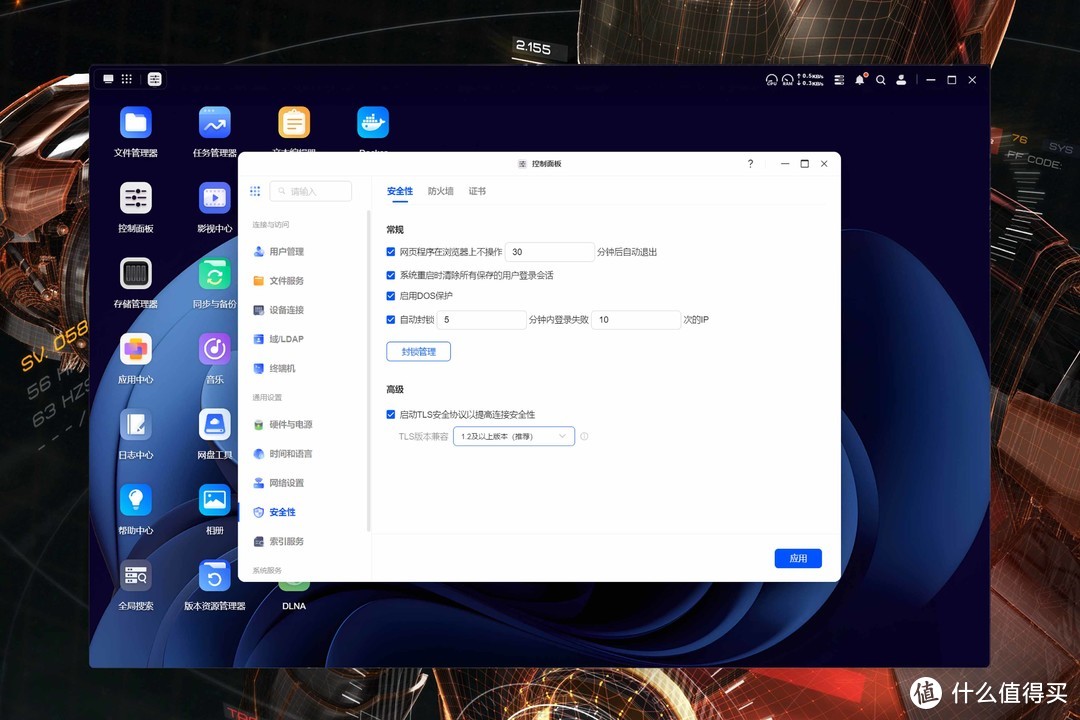
Task: Click the CPU usage monitor icon
Action: pyautogui.click(x=772, y=79)
